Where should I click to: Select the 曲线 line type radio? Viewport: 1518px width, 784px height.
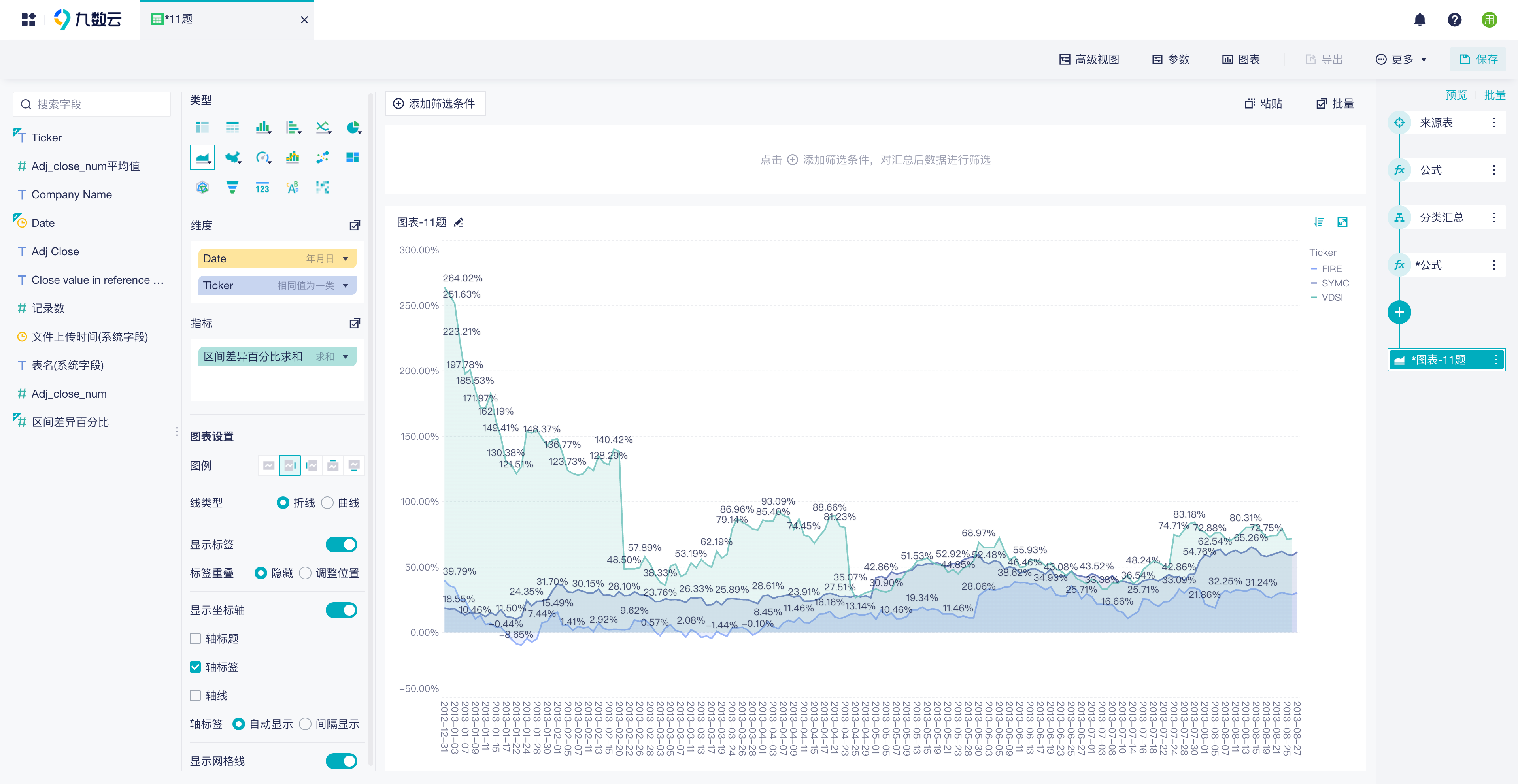[x=328, y=502]
